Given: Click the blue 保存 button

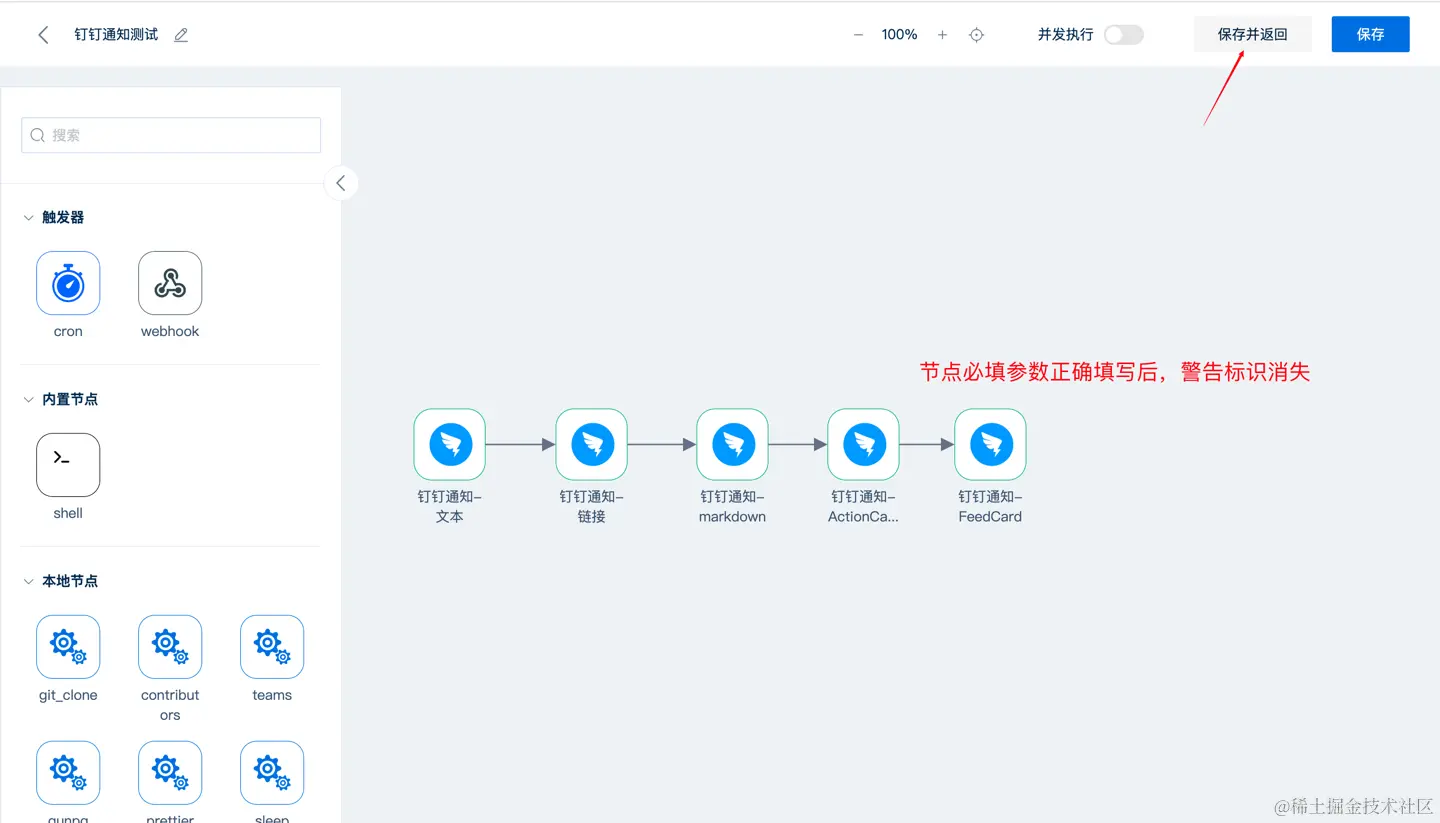Looking at the screenshot, I should pyautogui.click(x=1370, y=34).
